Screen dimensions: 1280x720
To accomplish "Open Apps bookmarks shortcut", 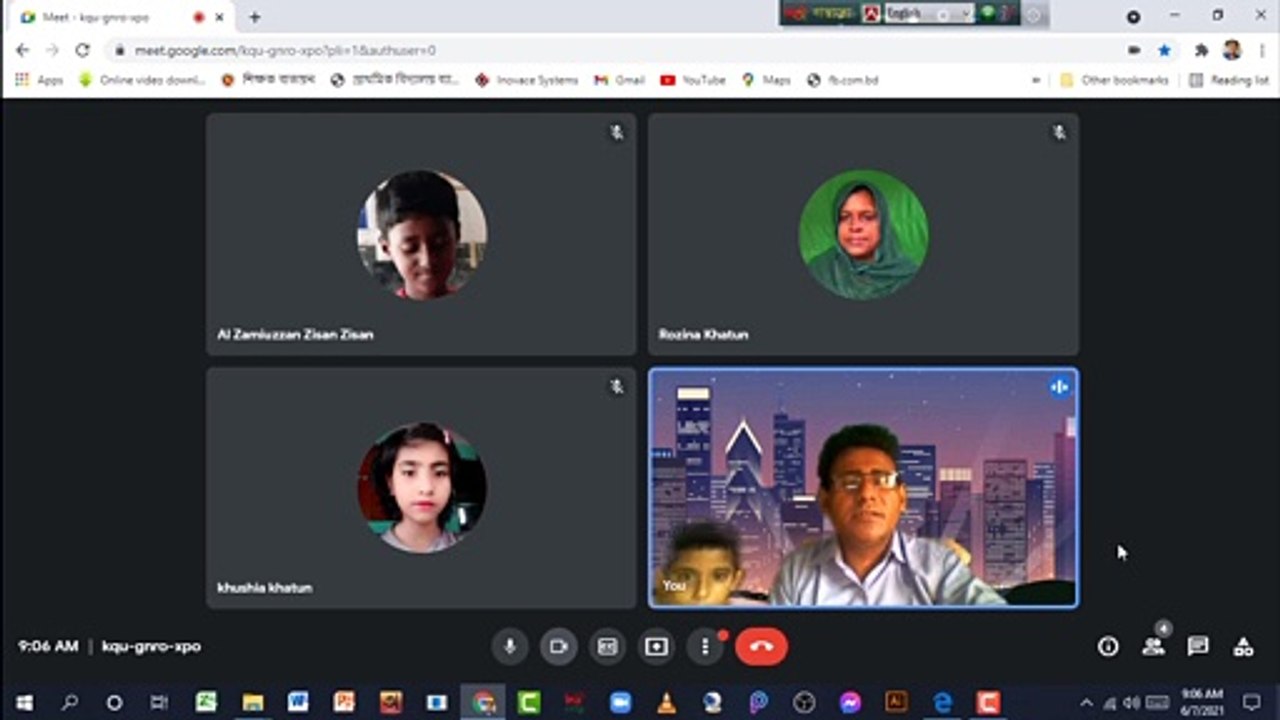I will click(39, 80).
